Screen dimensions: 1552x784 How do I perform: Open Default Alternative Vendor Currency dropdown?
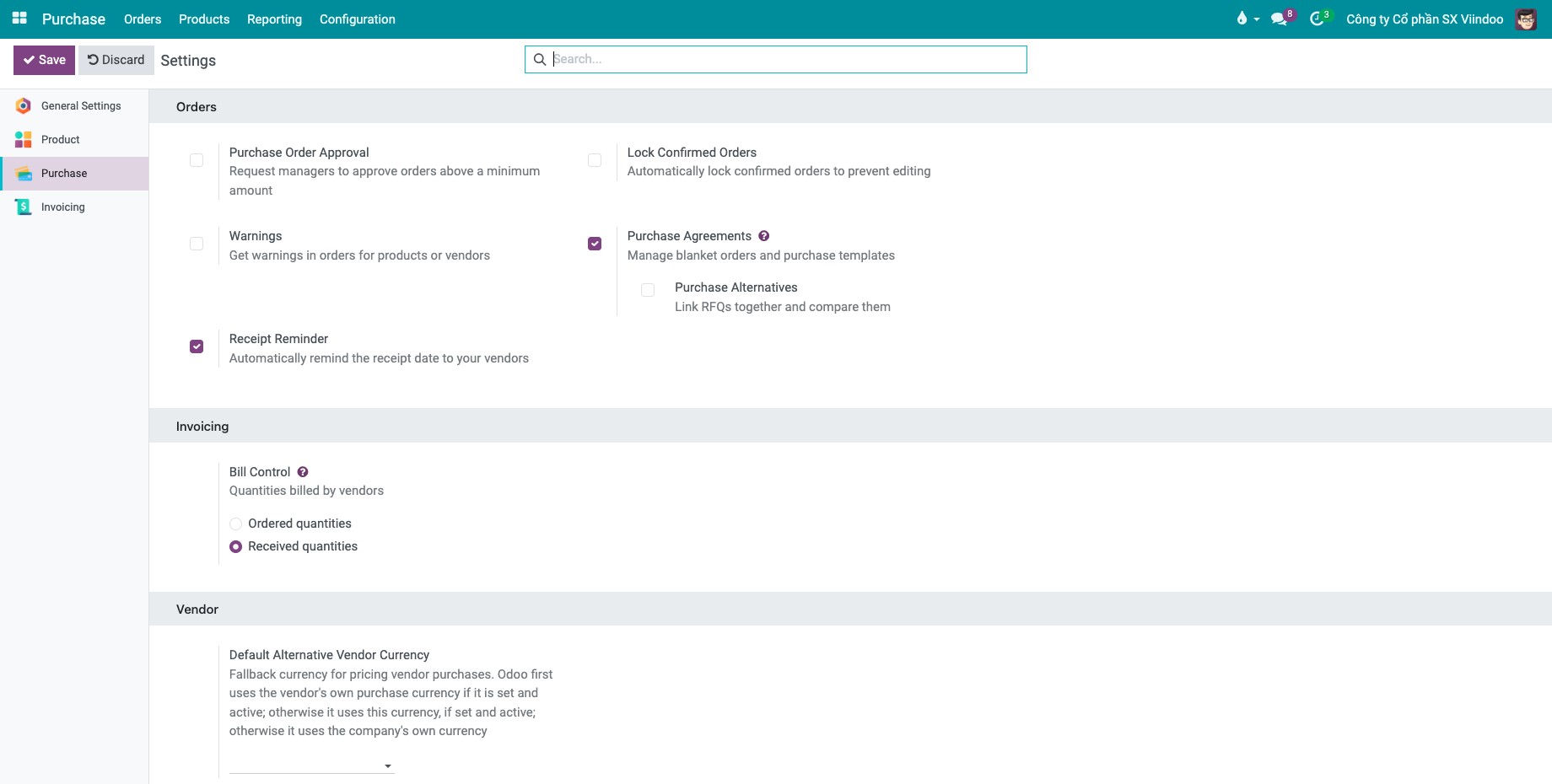(x=311, y=765)
